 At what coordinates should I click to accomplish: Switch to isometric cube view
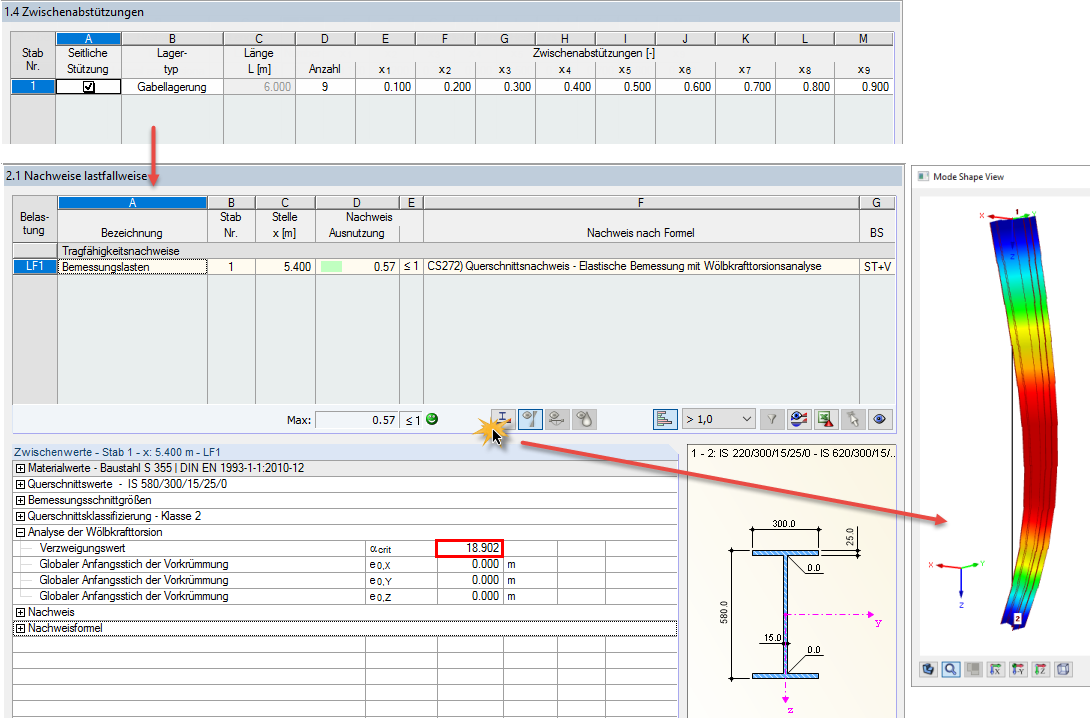[x=1063, y=669]
